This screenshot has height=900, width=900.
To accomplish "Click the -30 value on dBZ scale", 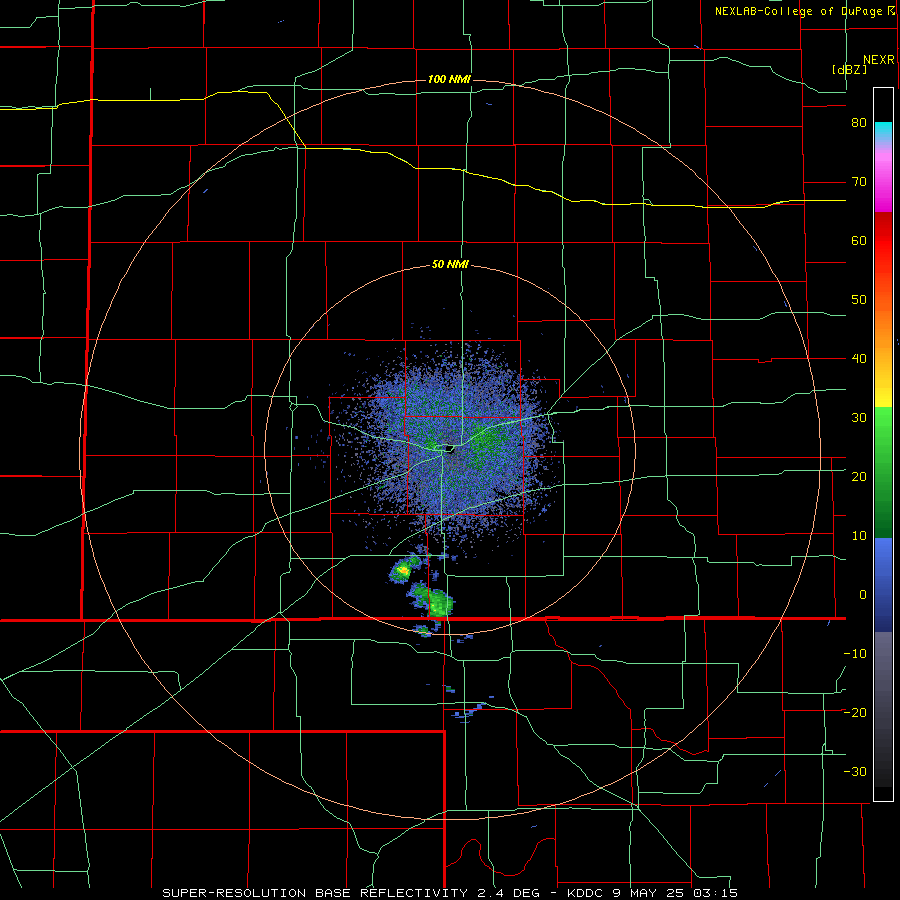I will click(x=855, y=772).
